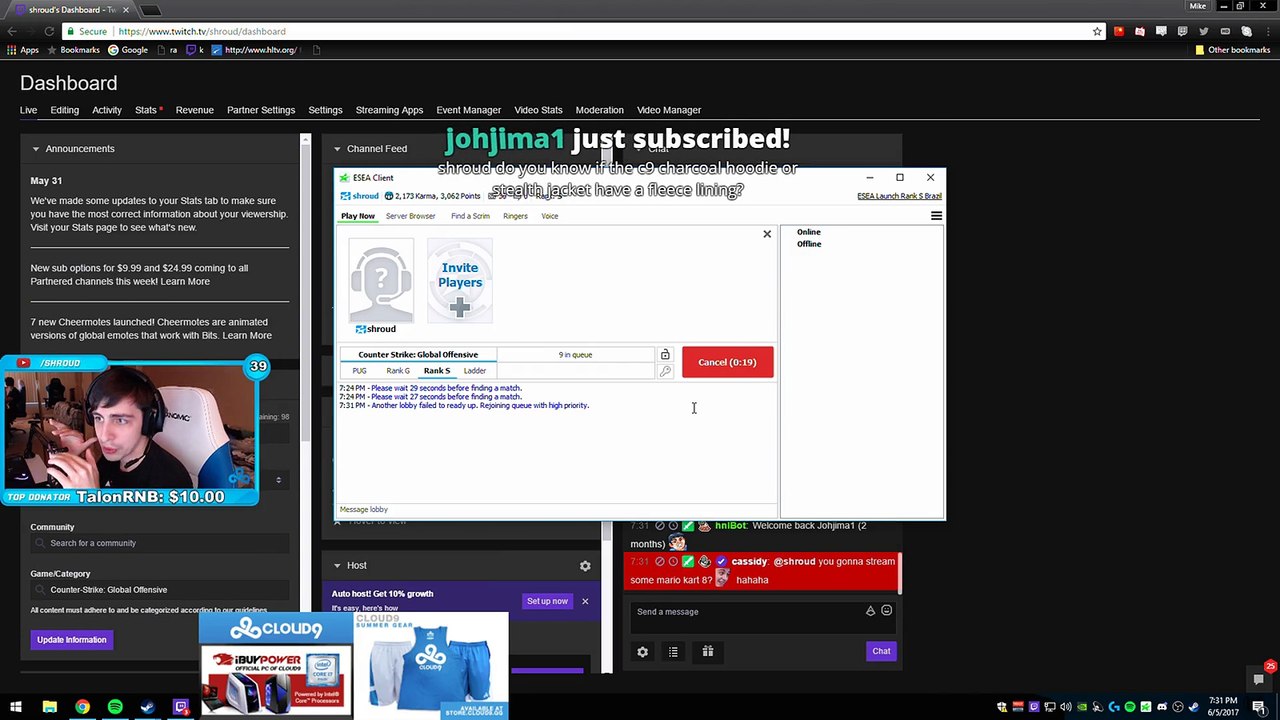Screen dimensions: 1280x720
Task: Dismiss the Auto host banner
Action: coord(585,601)
